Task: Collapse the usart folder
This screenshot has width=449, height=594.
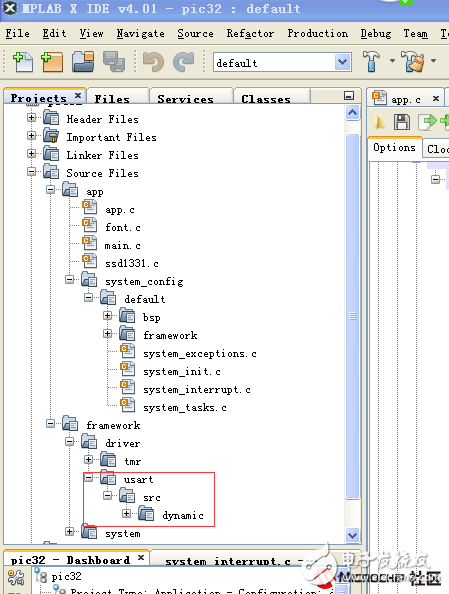Action: (x=88, y=477)
